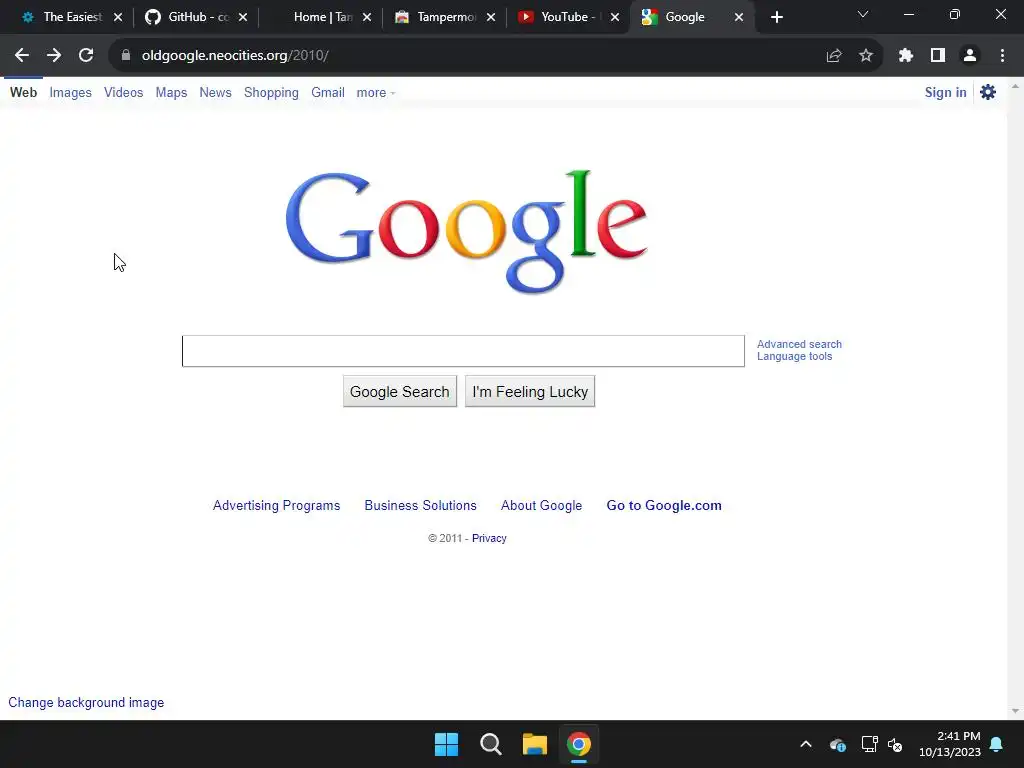Expand the tab search dropdown arrow
The height and width of the screenshot is (768, 1024).
863,14
